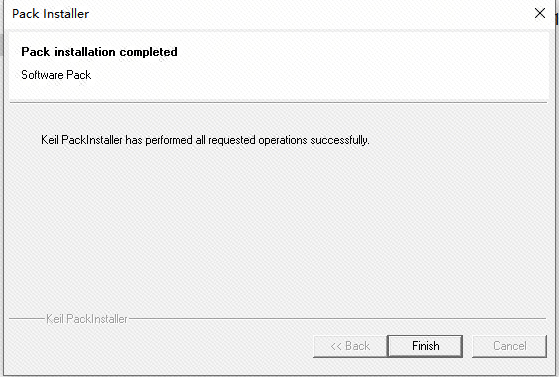Click the word 'Pack' in the subtitle
559x377 pixels.
pyautogui.click(x=79, y=75)
